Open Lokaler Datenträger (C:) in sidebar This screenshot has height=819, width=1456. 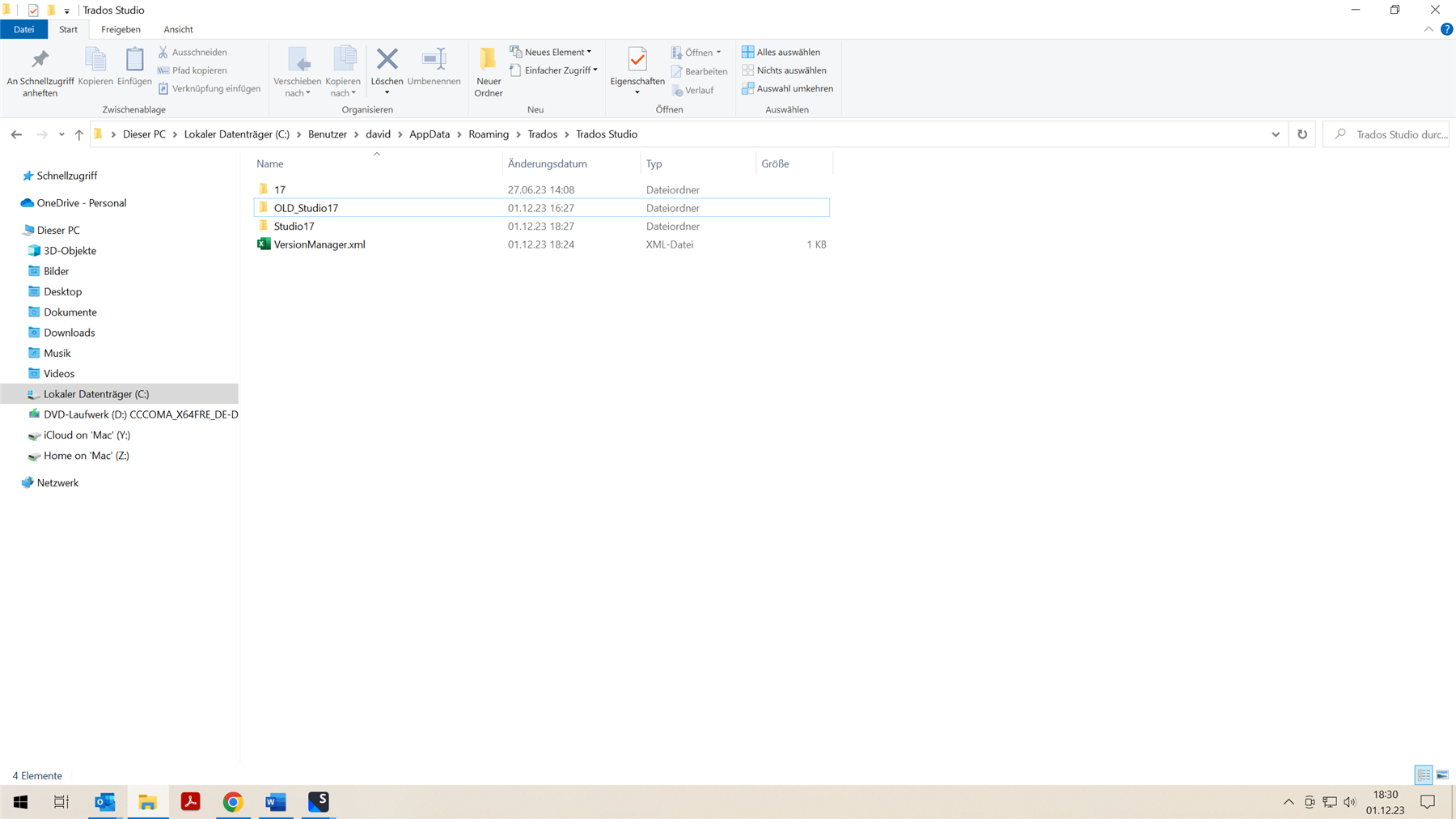[x=120, y=394]
